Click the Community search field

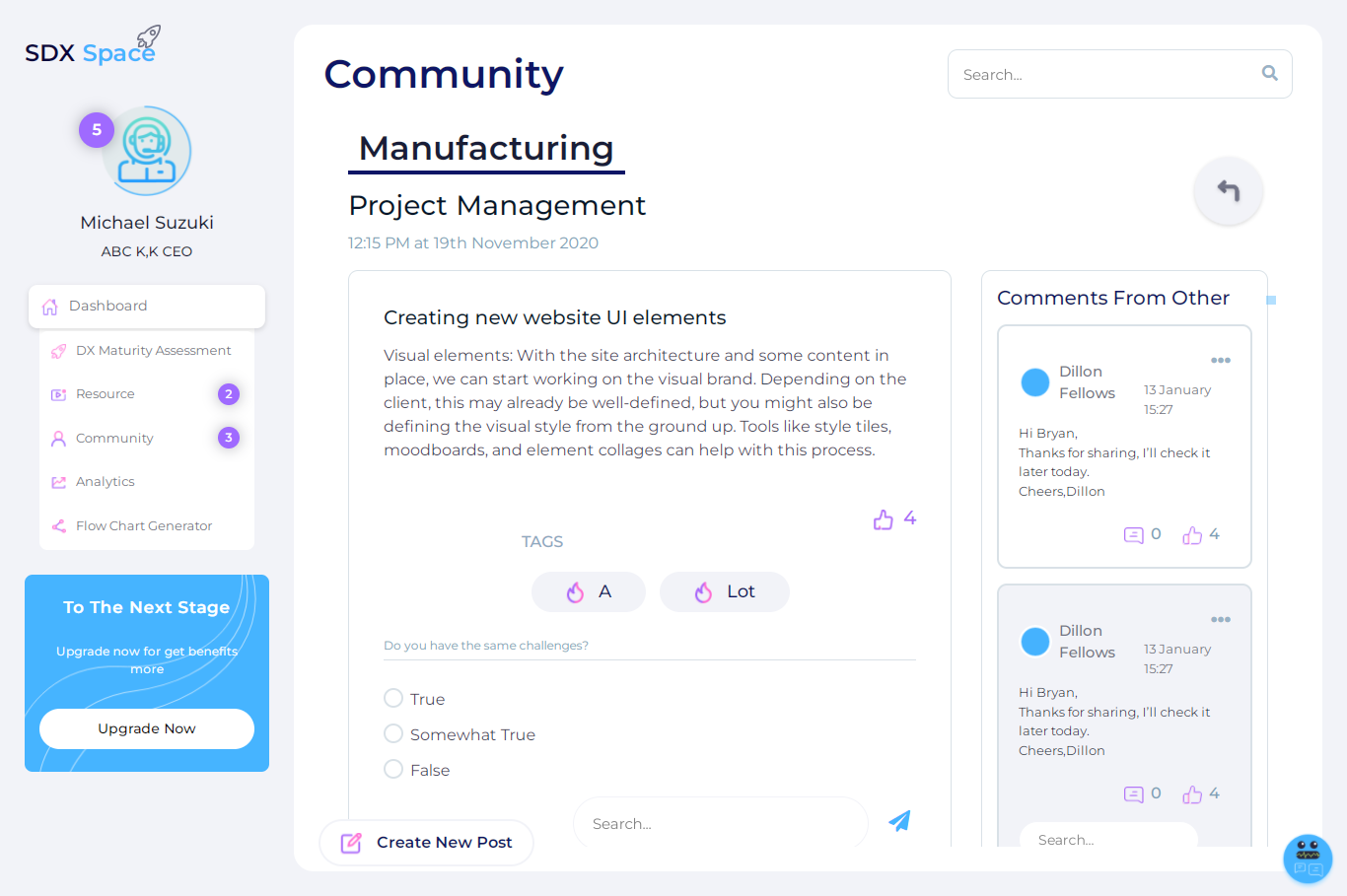click(x=1119, y=74)
